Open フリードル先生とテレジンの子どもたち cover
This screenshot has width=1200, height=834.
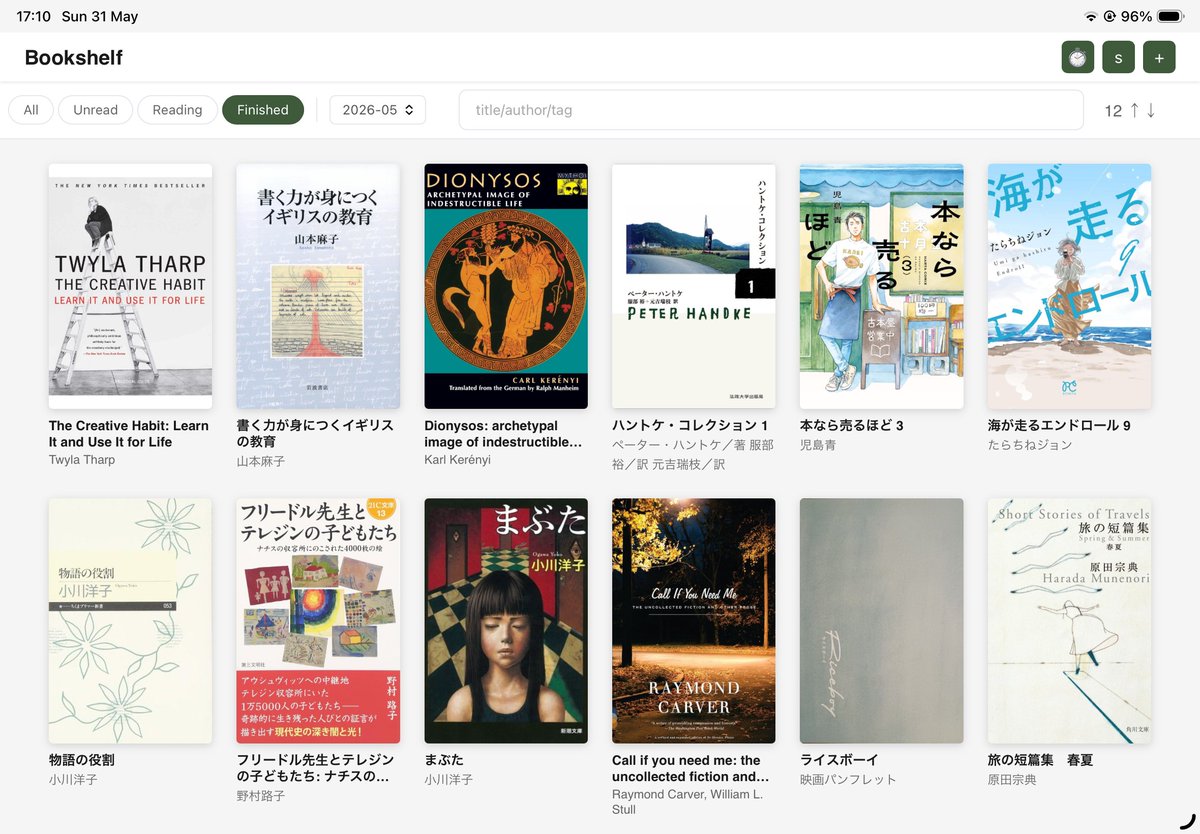pos(318,621)
